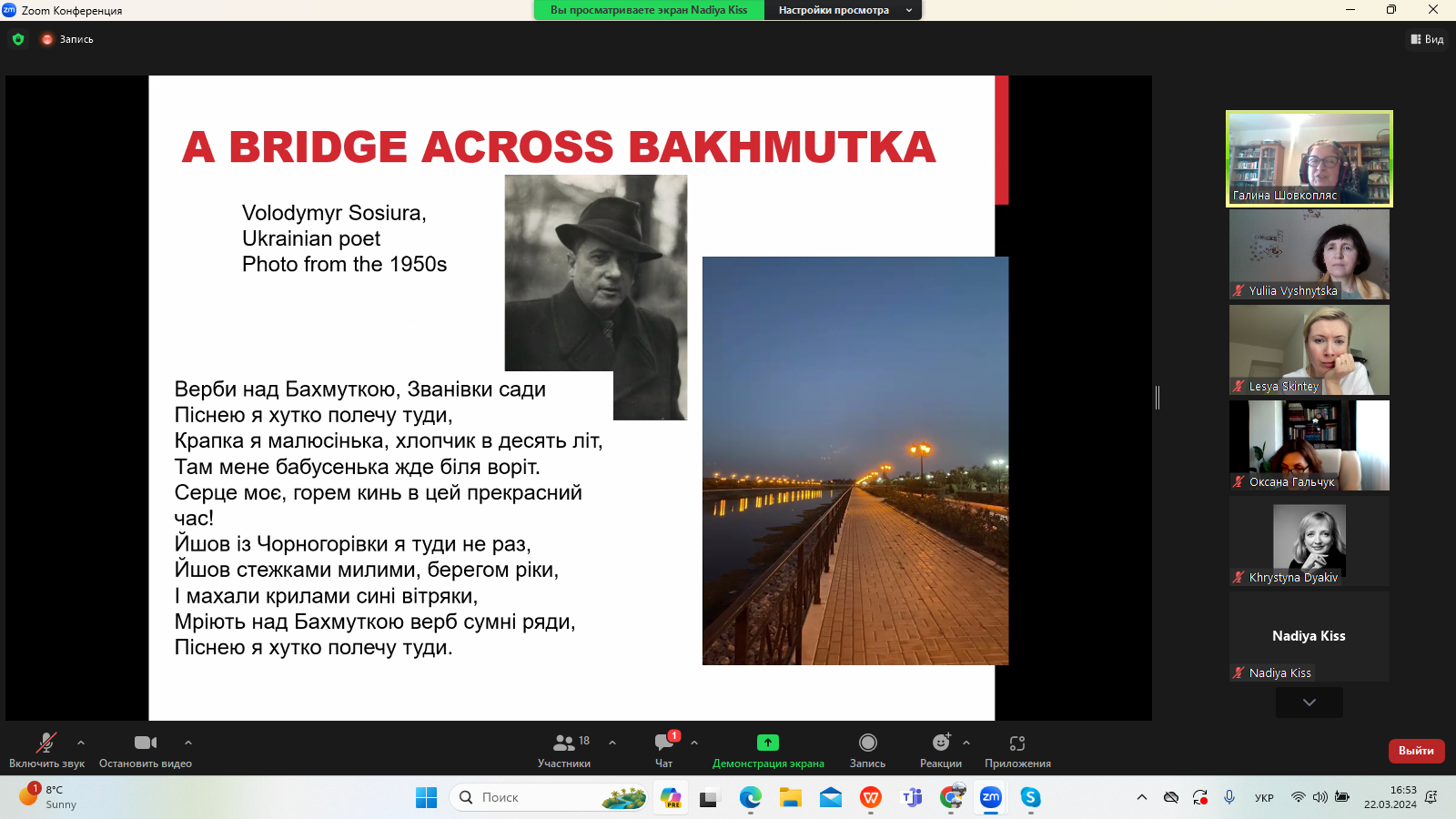
Task: Open the Chat icon with notification badge
Action: coord(664,743)
